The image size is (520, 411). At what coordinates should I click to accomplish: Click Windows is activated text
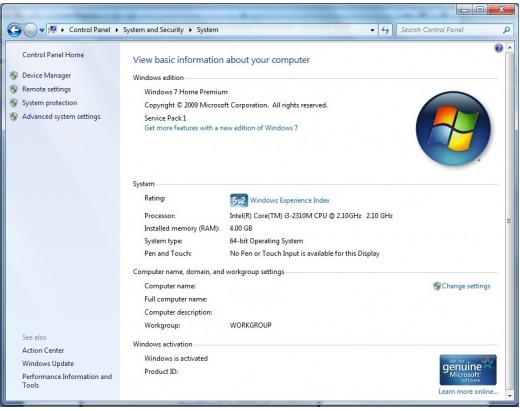click(176, 358)
